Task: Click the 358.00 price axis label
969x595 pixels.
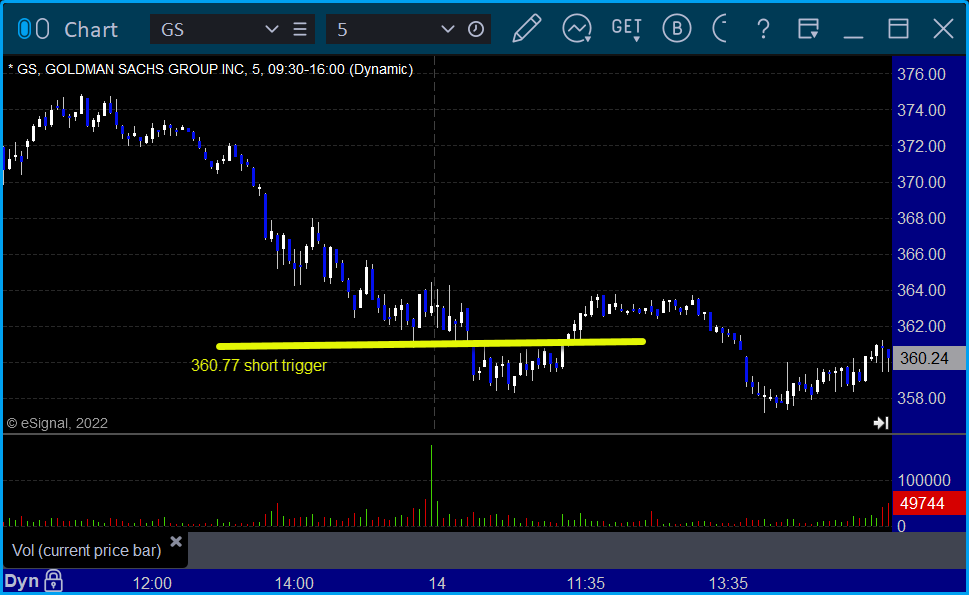Action: pos(921,399)
